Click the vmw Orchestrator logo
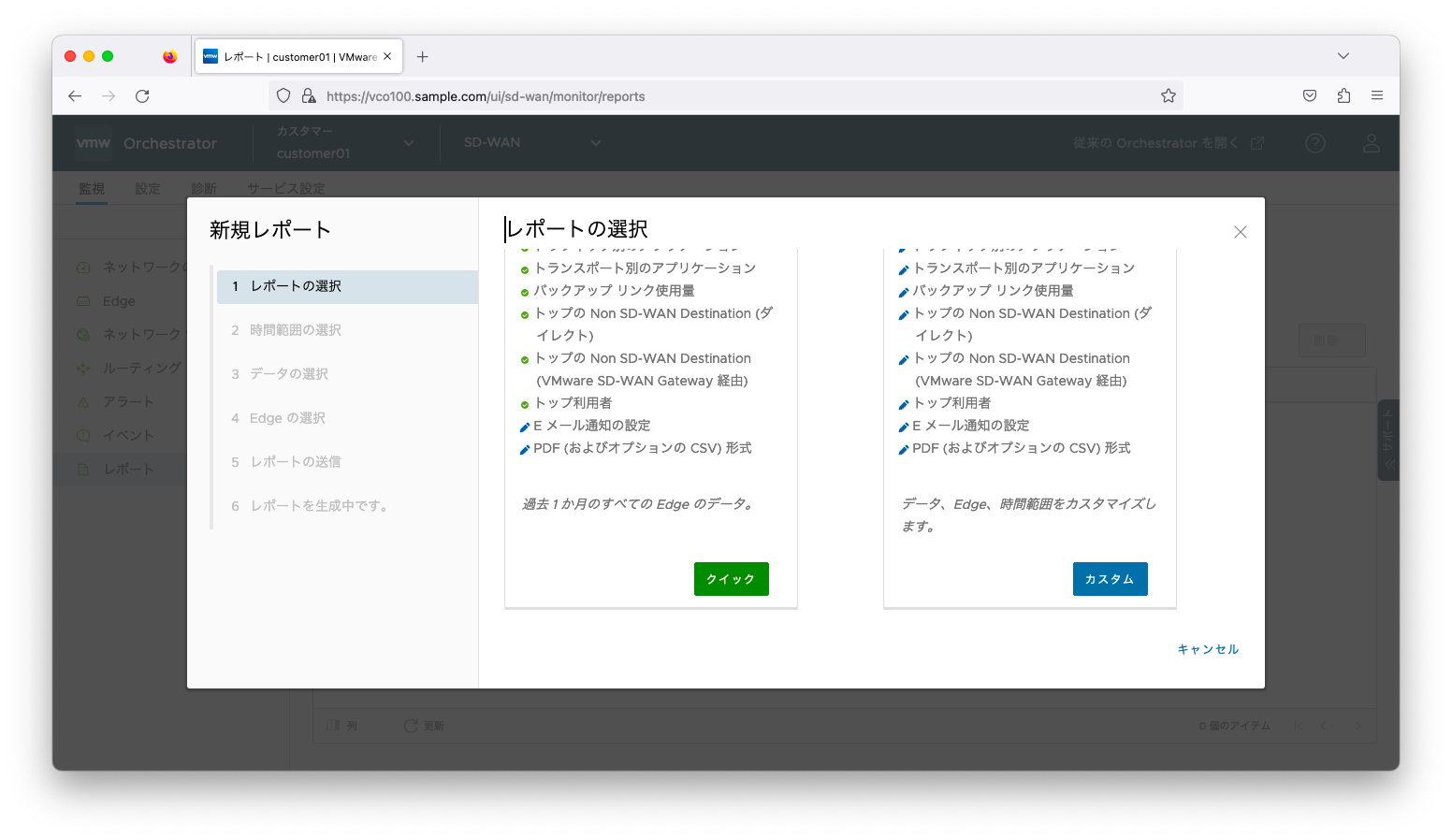Image resolution: width=1452 pixels, height=840 pixels. pyautogui.click(x=146, y=143)
